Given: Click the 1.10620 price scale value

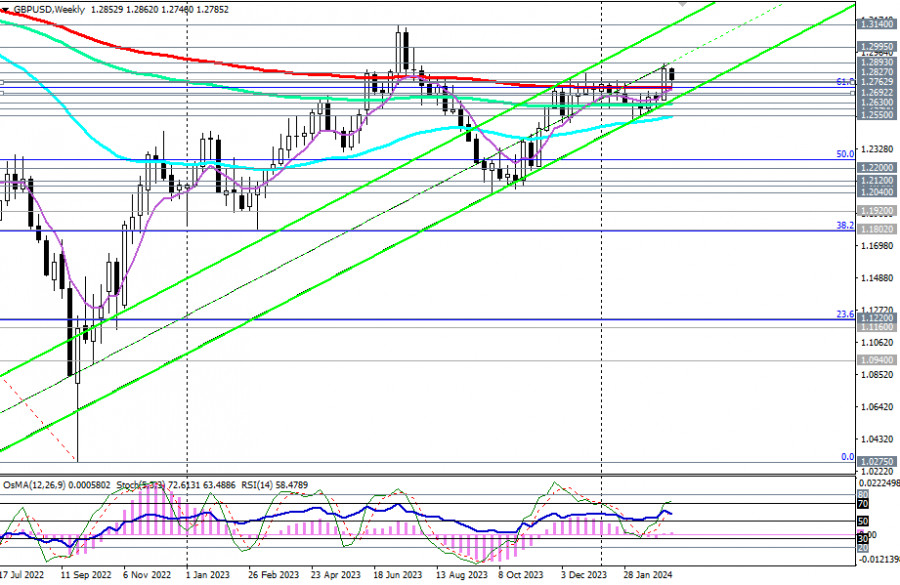Looking at the screenshot, I should 876,343.
